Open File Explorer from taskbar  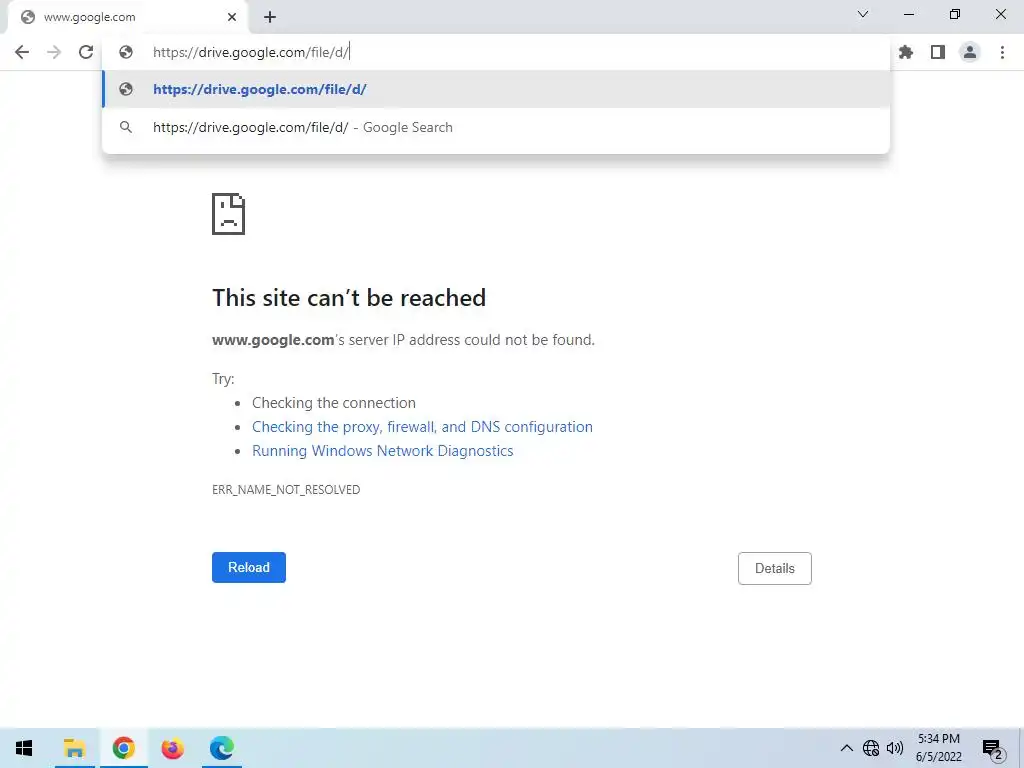(74, 748)
